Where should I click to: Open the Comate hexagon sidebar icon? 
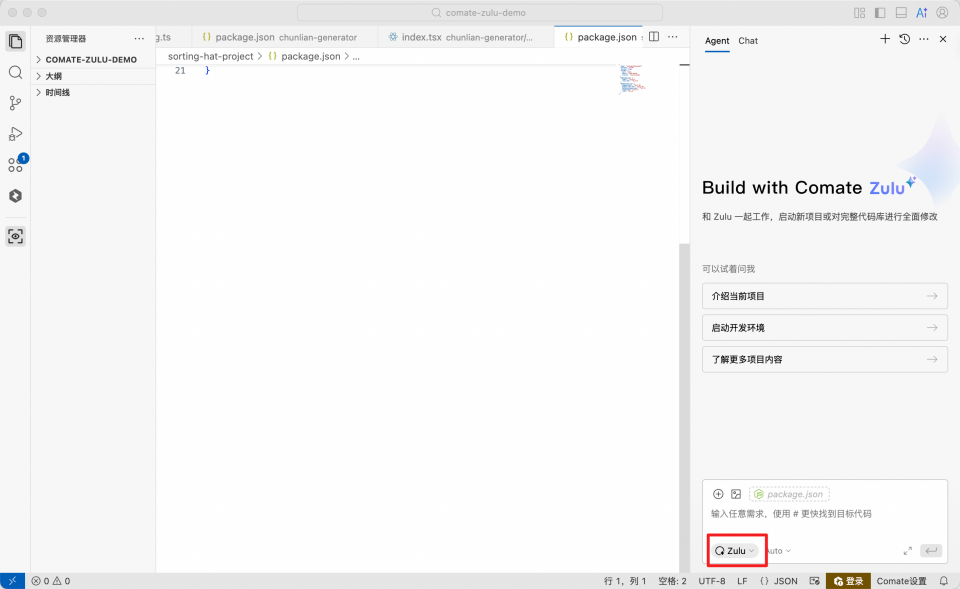click(15, 196)
